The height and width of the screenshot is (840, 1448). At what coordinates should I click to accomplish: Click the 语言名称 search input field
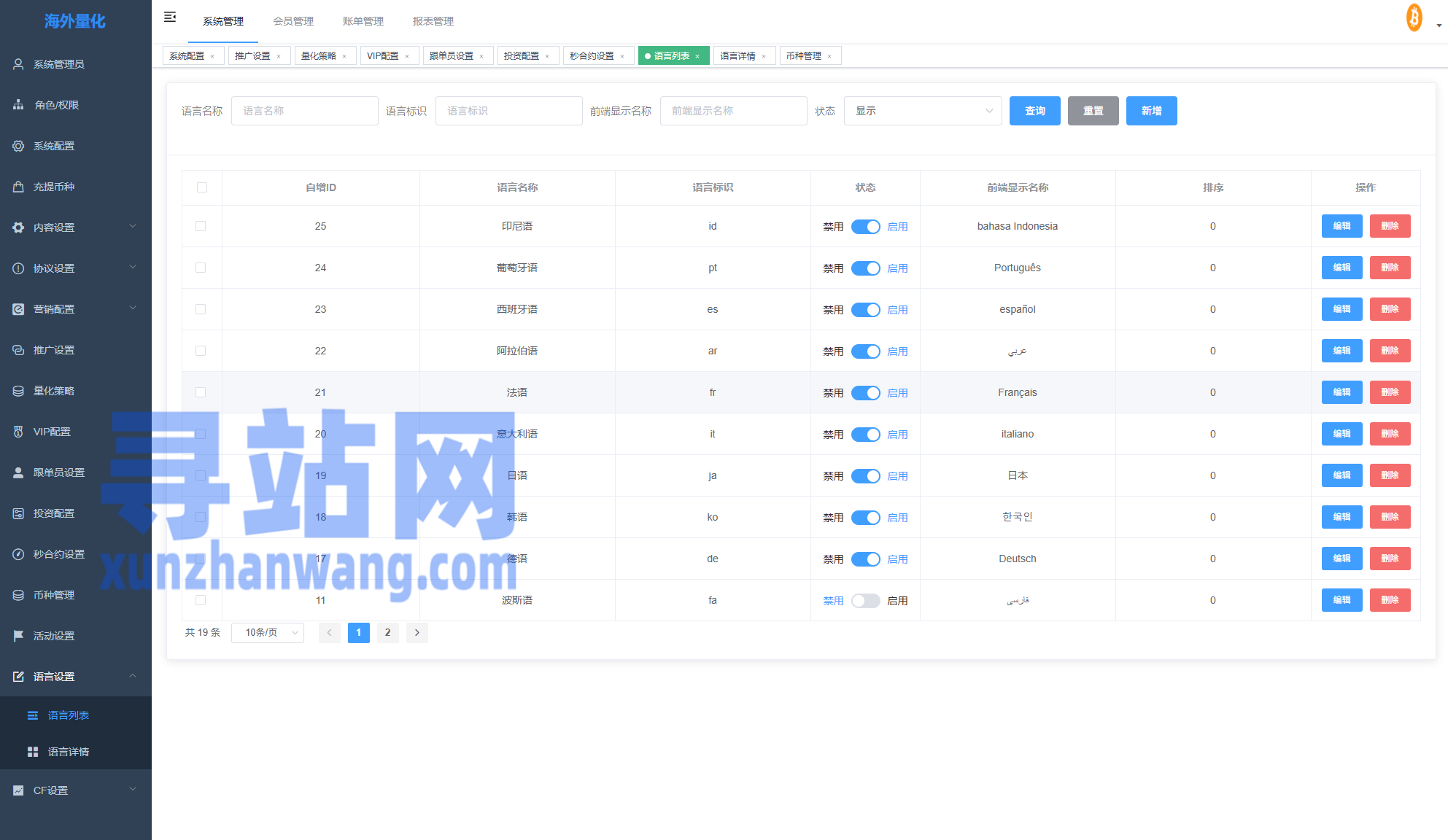[x=304, y=111]
